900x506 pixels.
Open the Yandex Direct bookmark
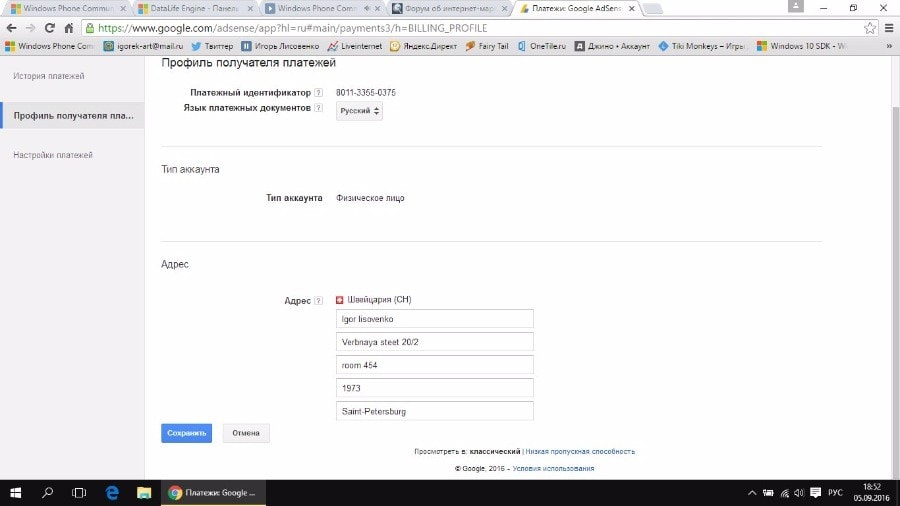[424, 46]
